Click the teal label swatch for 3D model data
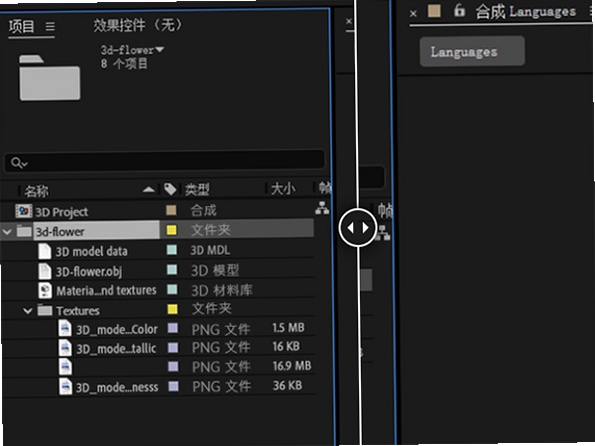 [172, 250]
